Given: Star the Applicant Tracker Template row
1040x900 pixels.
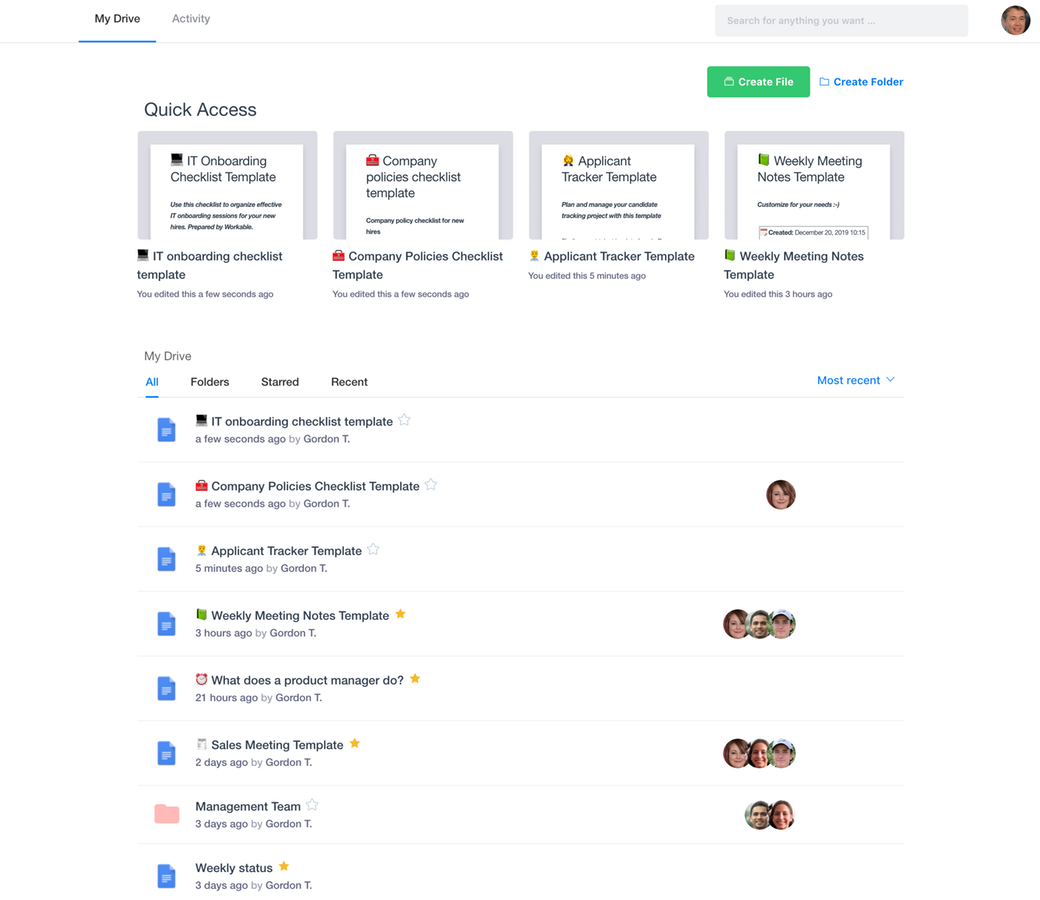Looking at the screenshot, I should 373,549.
